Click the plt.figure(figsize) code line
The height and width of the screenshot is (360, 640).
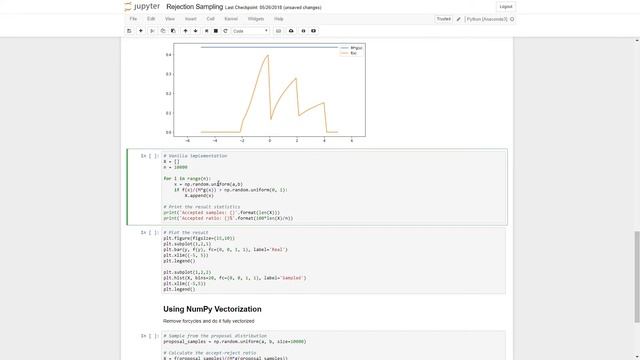coord(199,238)
